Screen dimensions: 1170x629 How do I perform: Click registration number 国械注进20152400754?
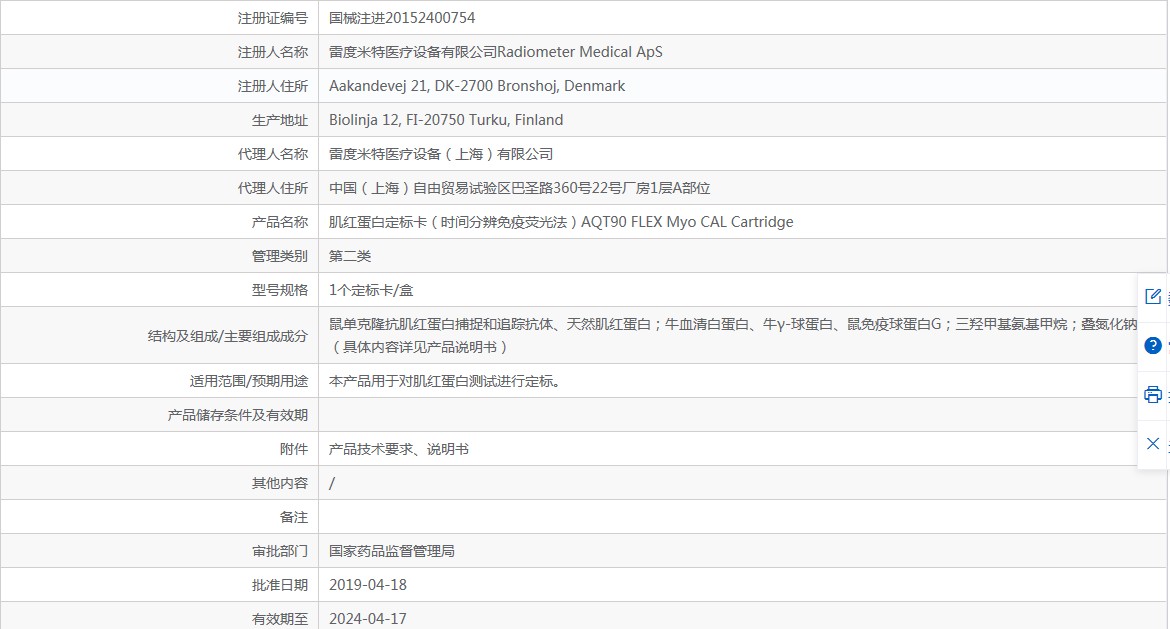tap(402, 18)
